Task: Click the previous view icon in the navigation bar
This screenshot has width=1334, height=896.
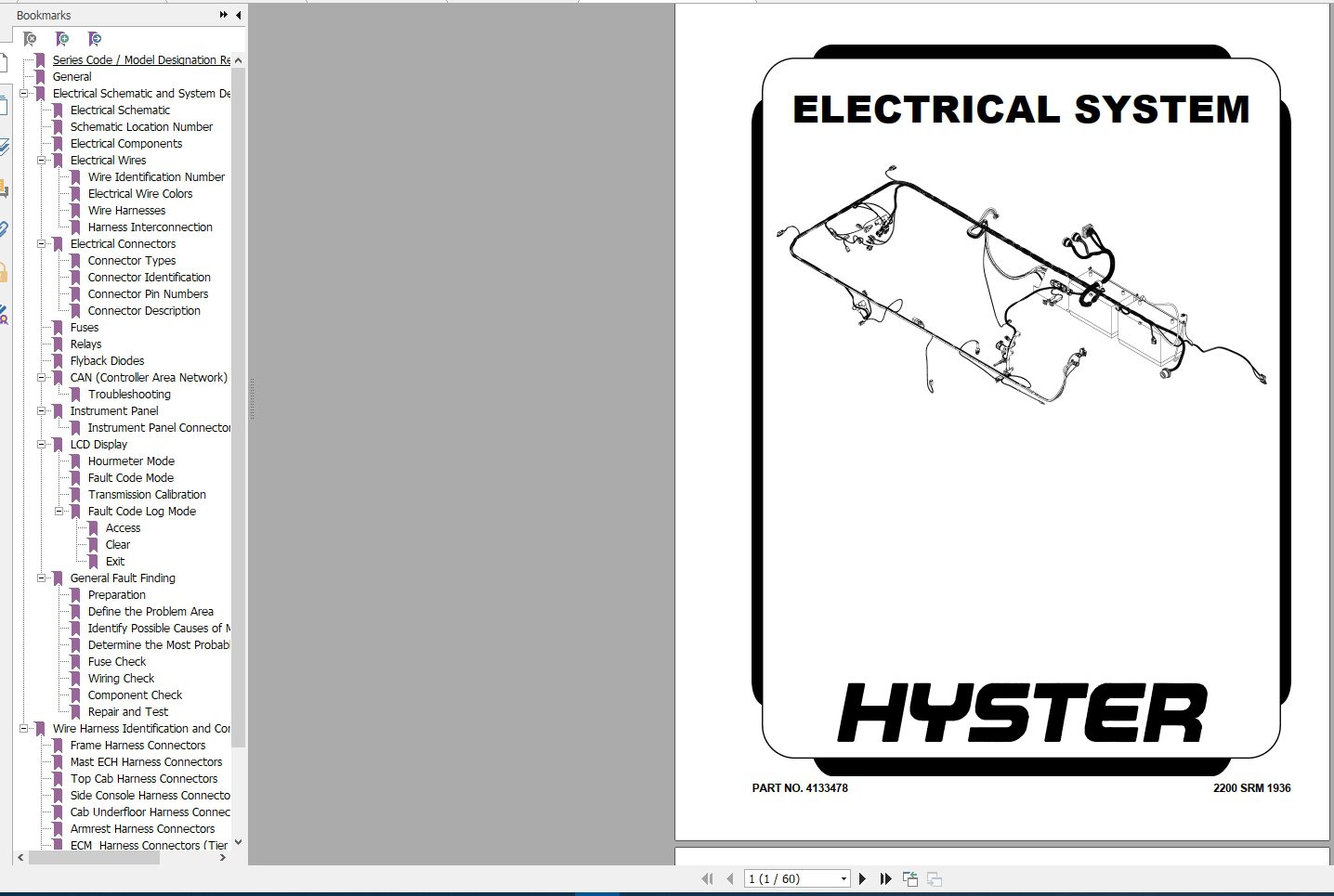Action: [x=910, y=878]
